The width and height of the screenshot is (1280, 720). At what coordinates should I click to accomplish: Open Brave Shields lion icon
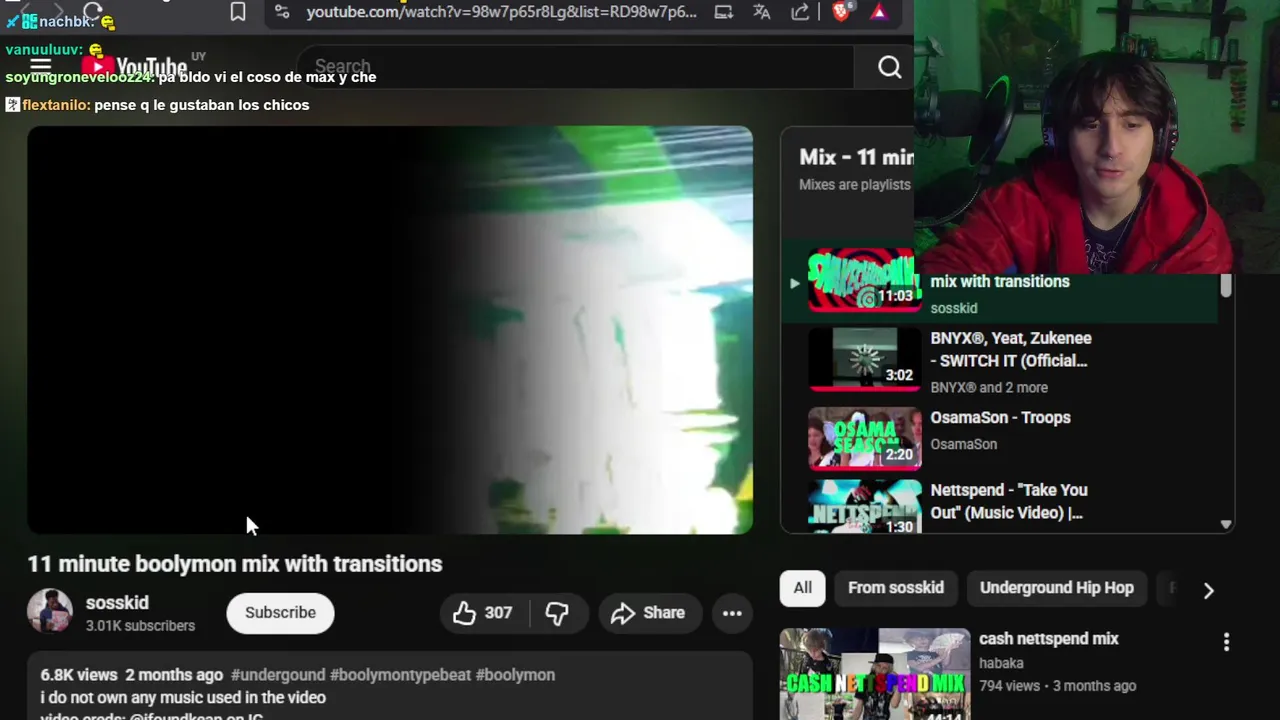841,12
